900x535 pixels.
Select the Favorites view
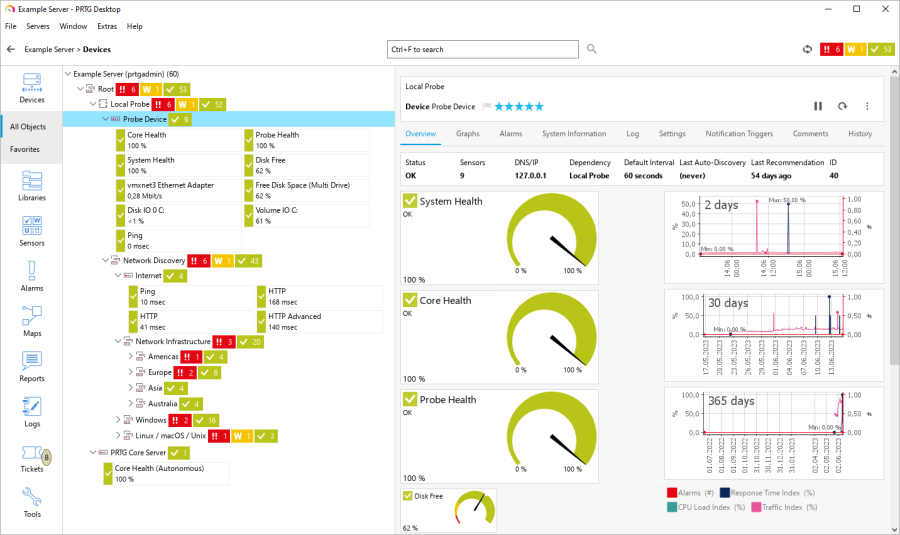pos(26,149)
